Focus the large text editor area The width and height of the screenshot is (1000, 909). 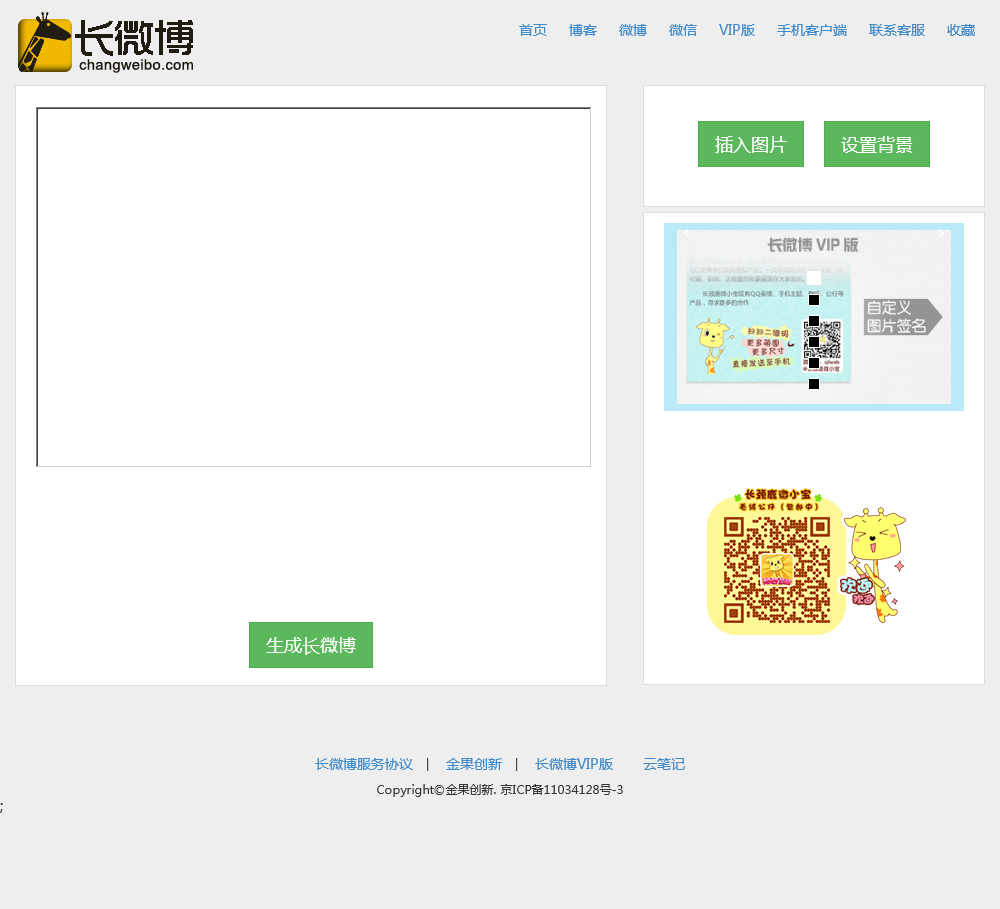pos(314,287)
